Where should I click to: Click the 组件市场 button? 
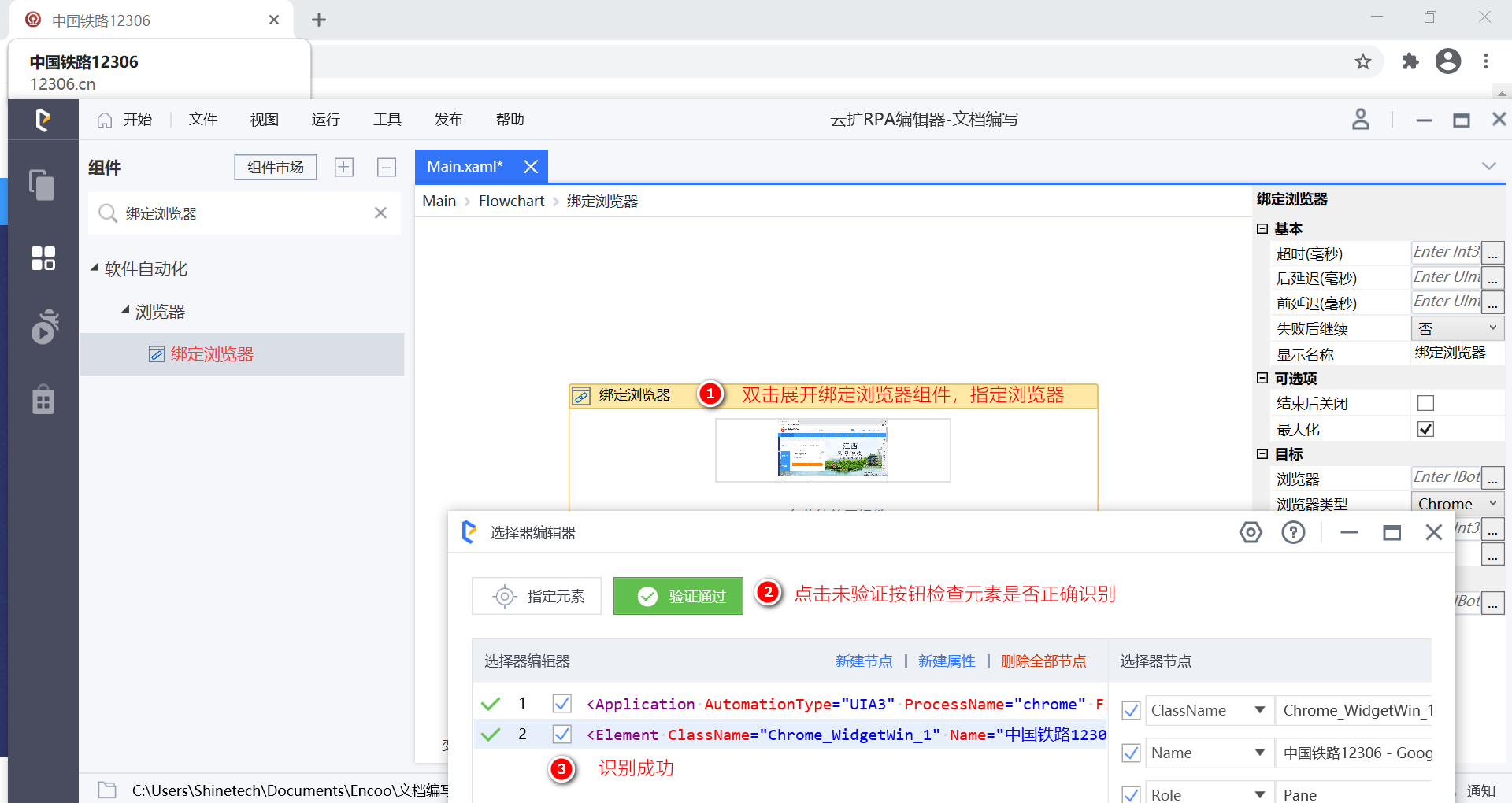point(276,167)
